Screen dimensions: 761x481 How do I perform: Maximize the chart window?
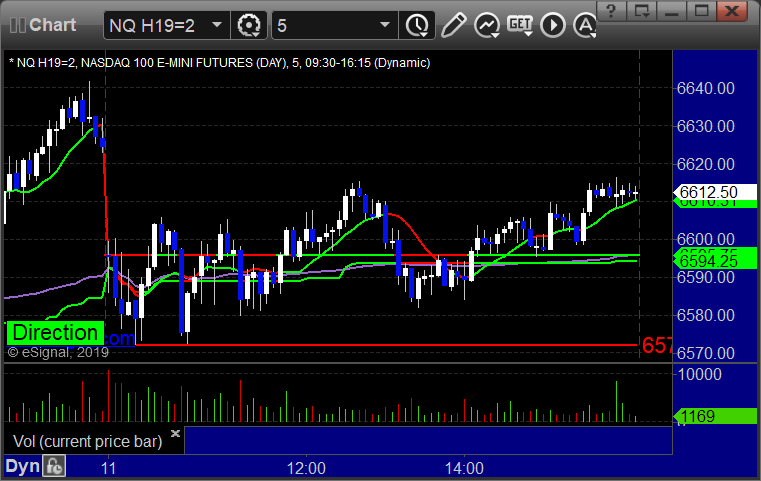701,11
